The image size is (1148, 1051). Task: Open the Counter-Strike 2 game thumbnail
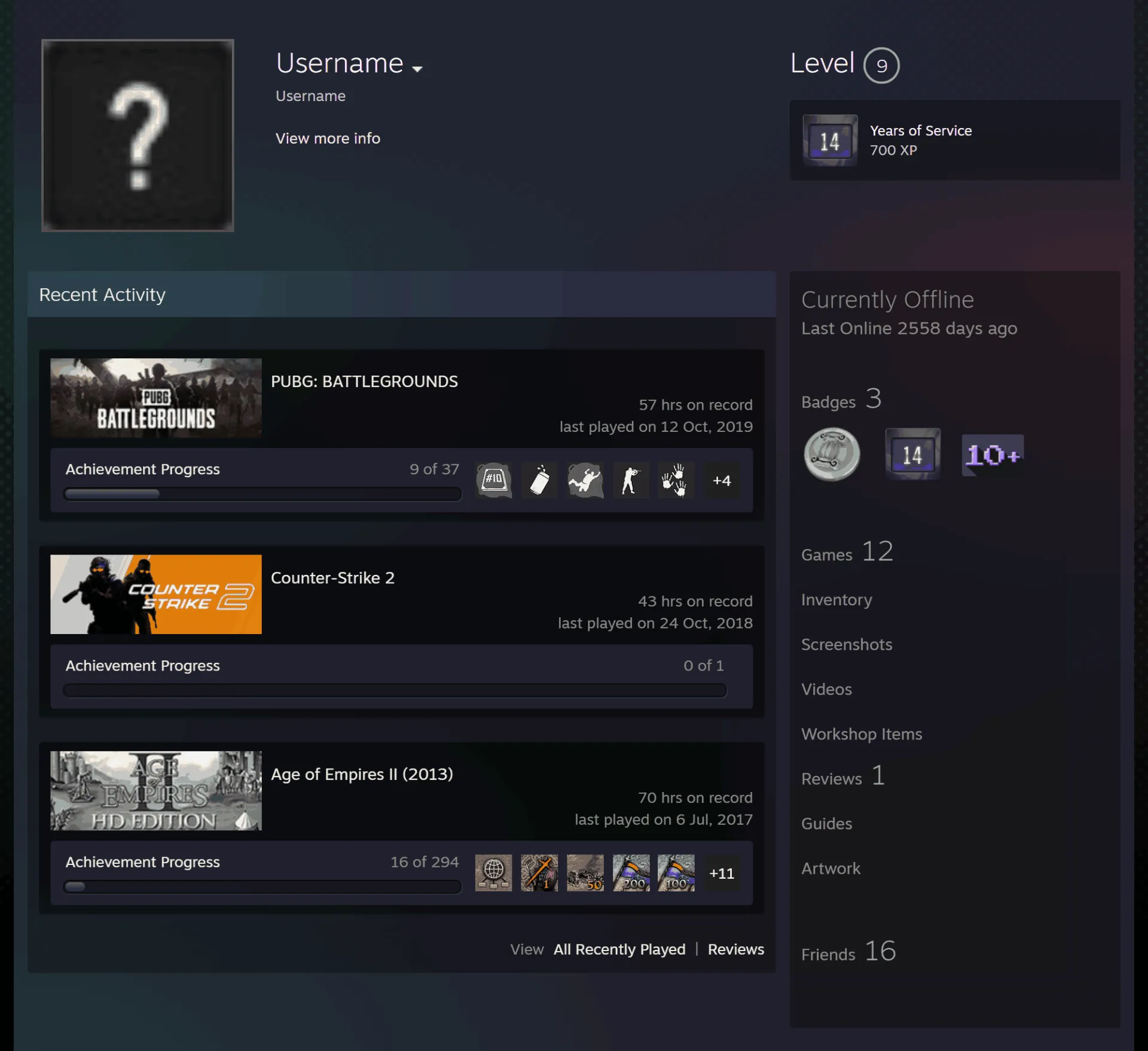coord(156,594)
